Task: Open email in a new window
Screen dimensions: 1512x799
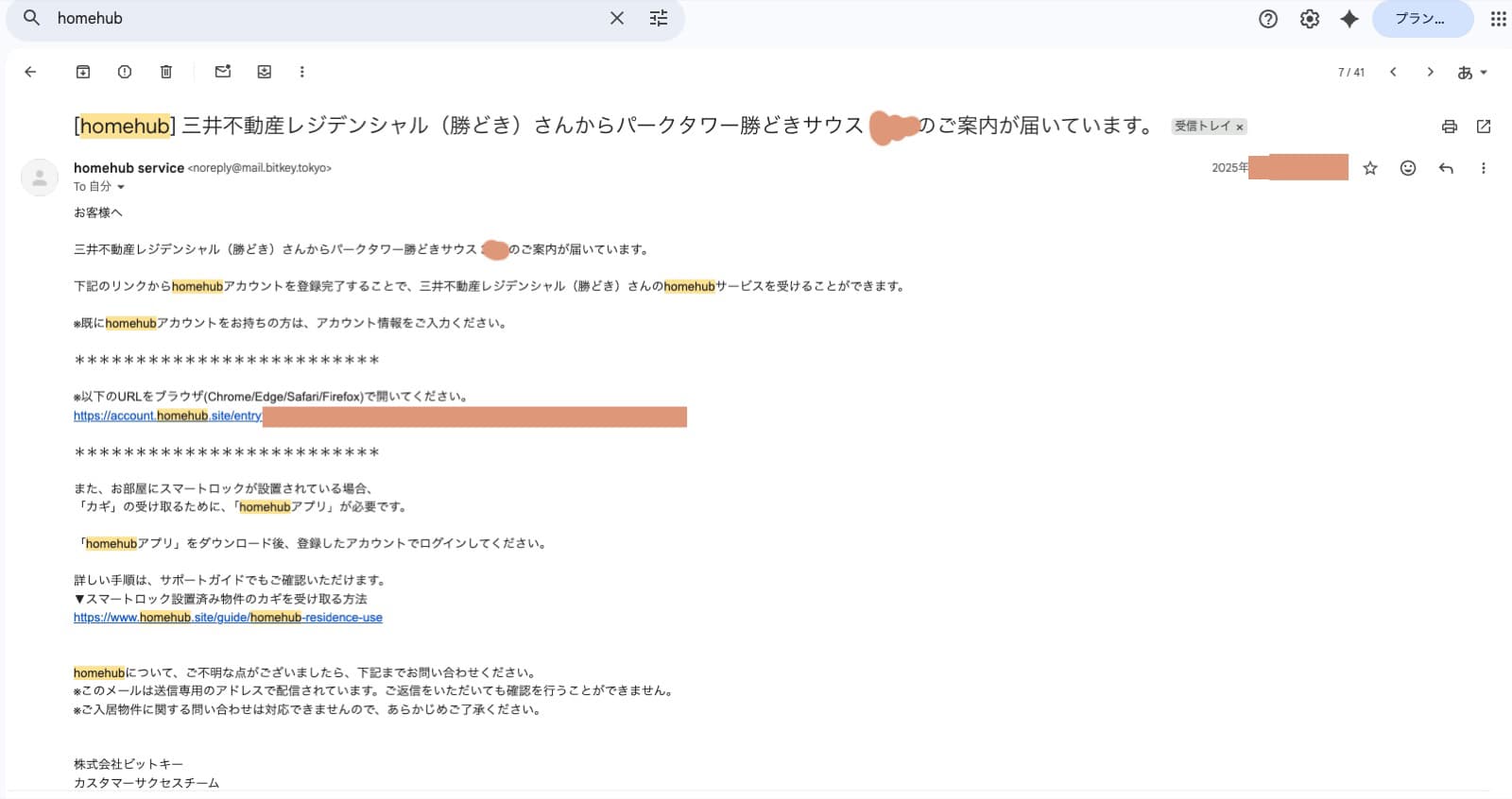Action: [1484, 127]
